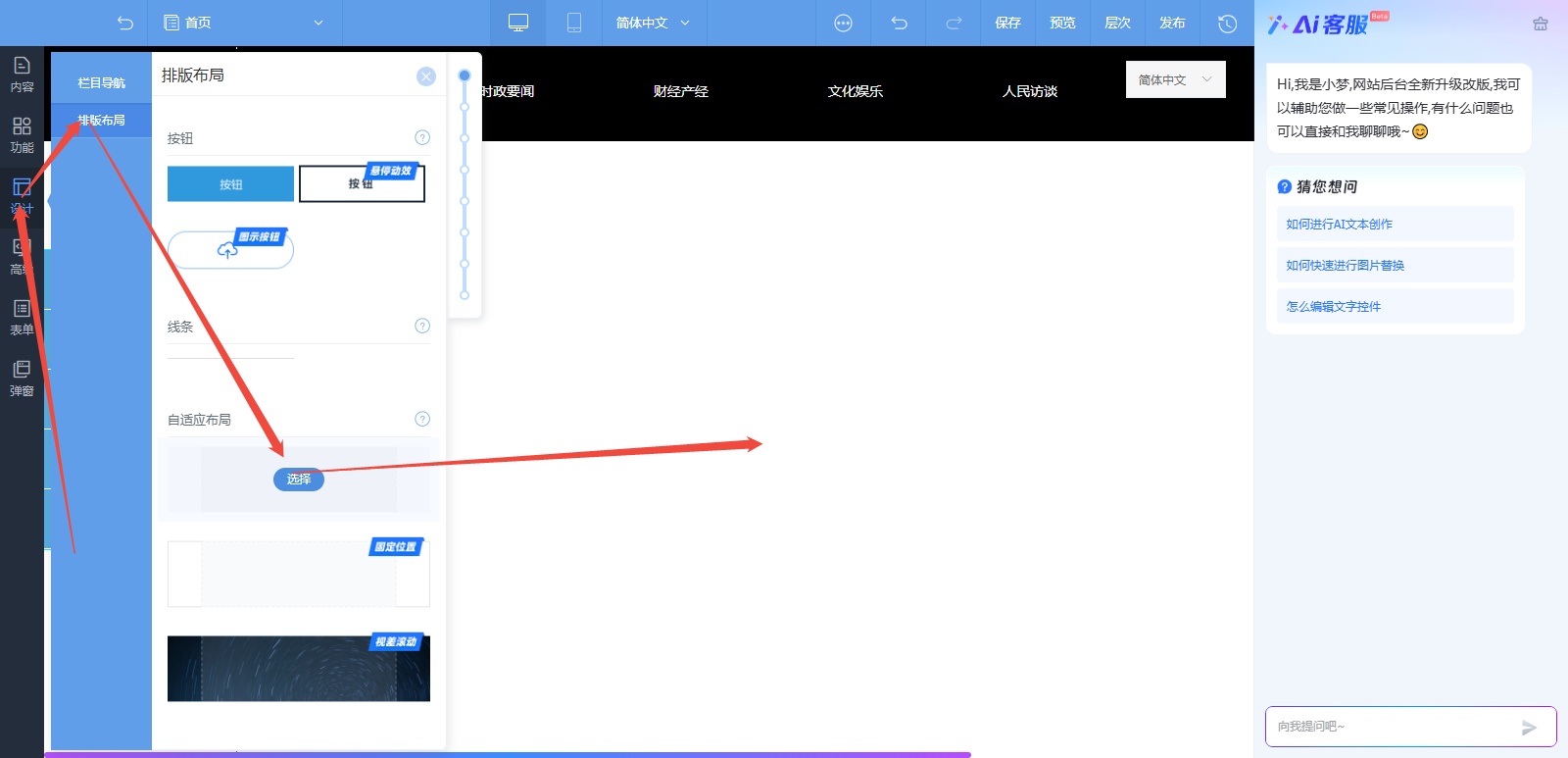Open the 弹窗 sidebar panel
The height and width of the screenshot is (758, 1568).
click(x=22, y=379)
